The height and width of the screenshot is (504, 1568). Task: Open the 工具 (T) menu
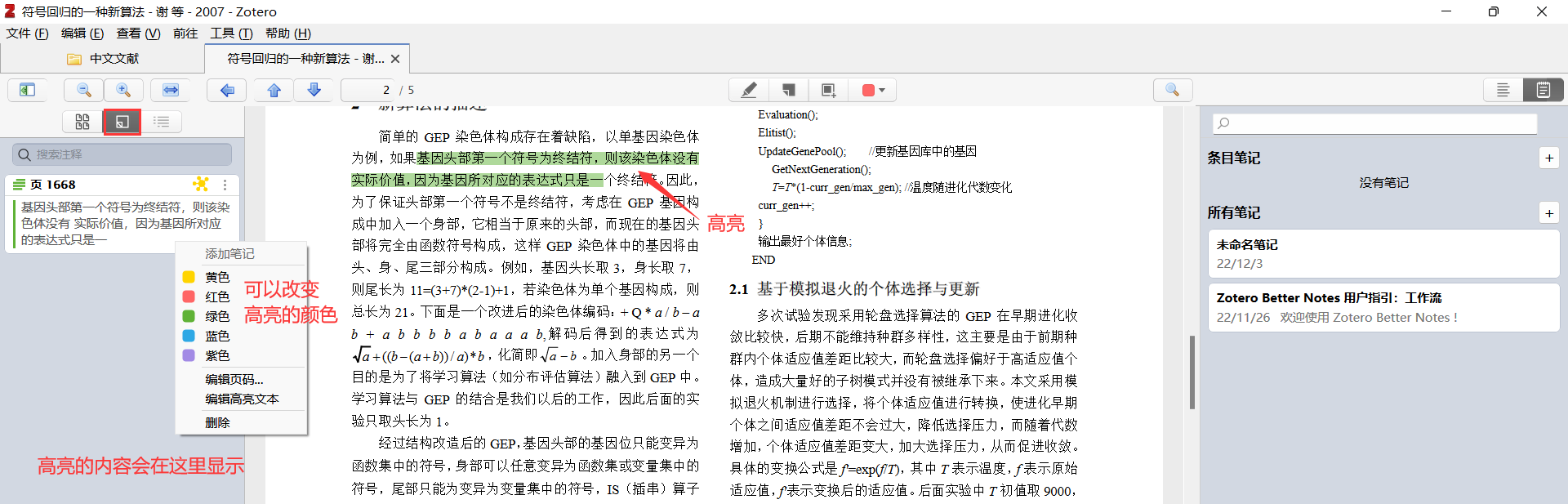click(x=231, y=33)
